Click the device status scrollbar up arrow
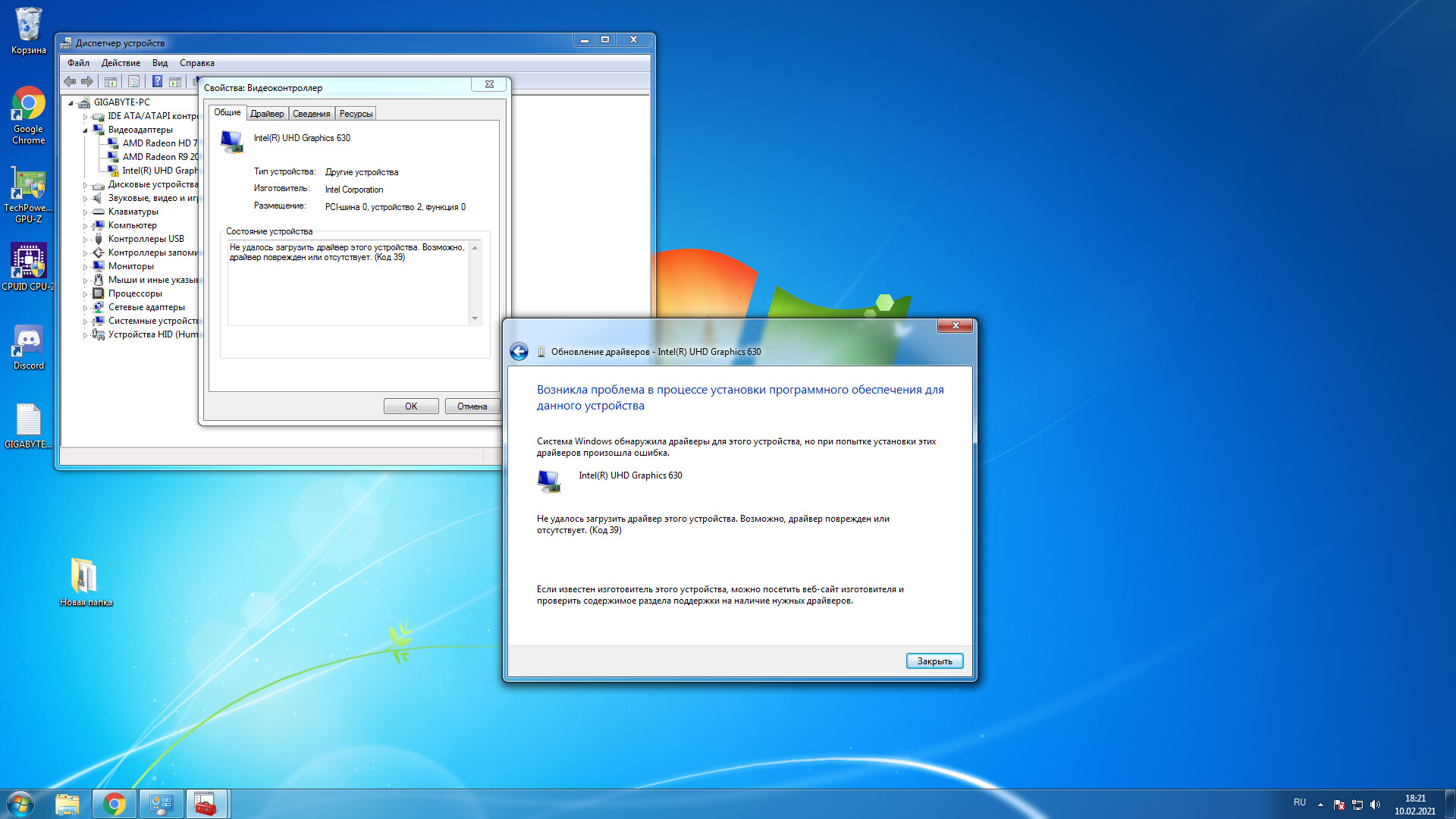This screenshot has width=1456, height=819. [x=475, y=248]
